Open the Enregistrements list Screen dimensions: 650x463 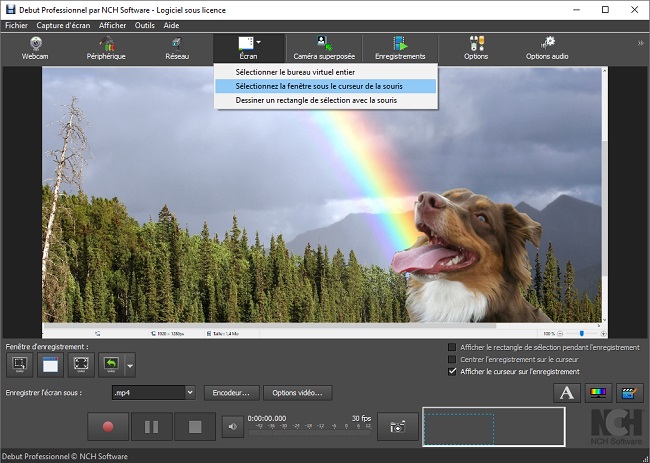400,48
